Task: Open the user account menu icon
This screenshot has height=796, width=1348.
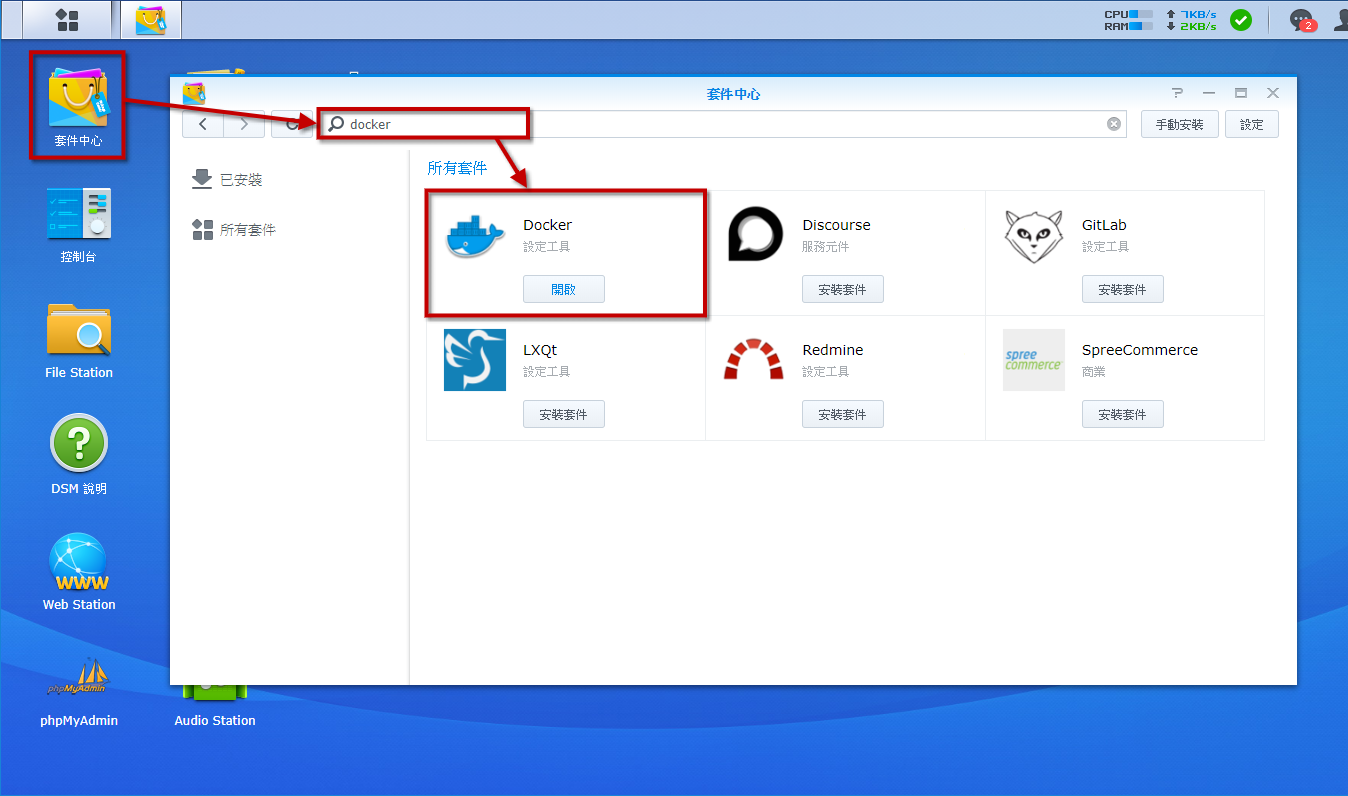Action: click(1341, 19)
